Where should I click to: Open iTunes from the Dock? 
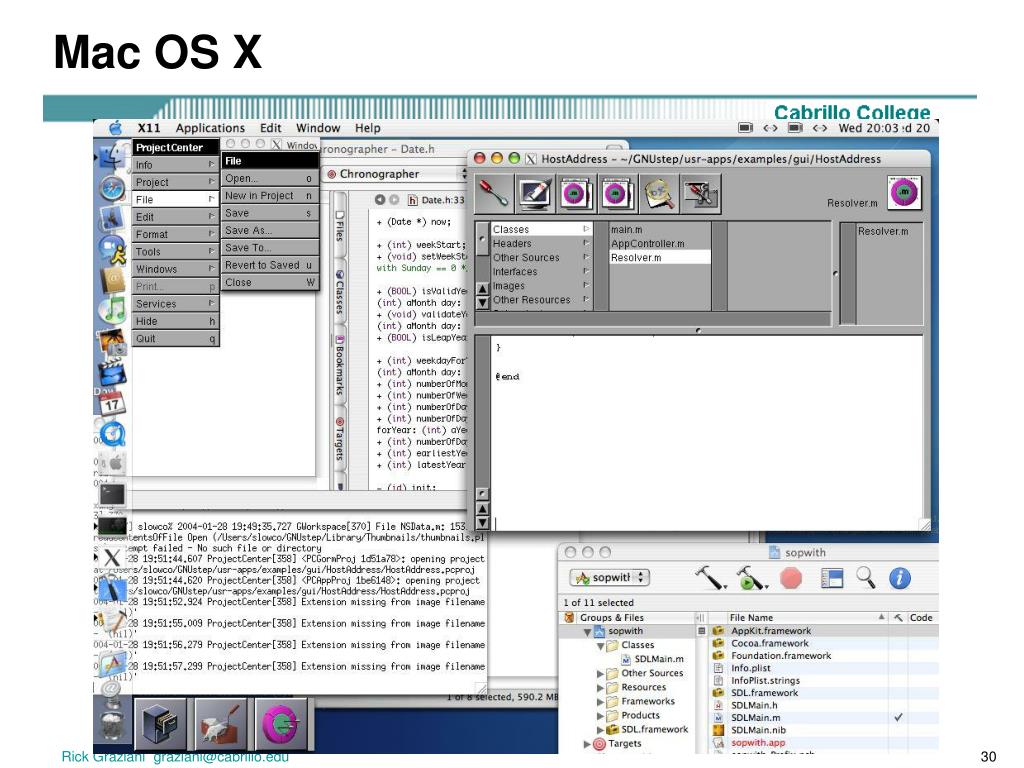(113, 310)
